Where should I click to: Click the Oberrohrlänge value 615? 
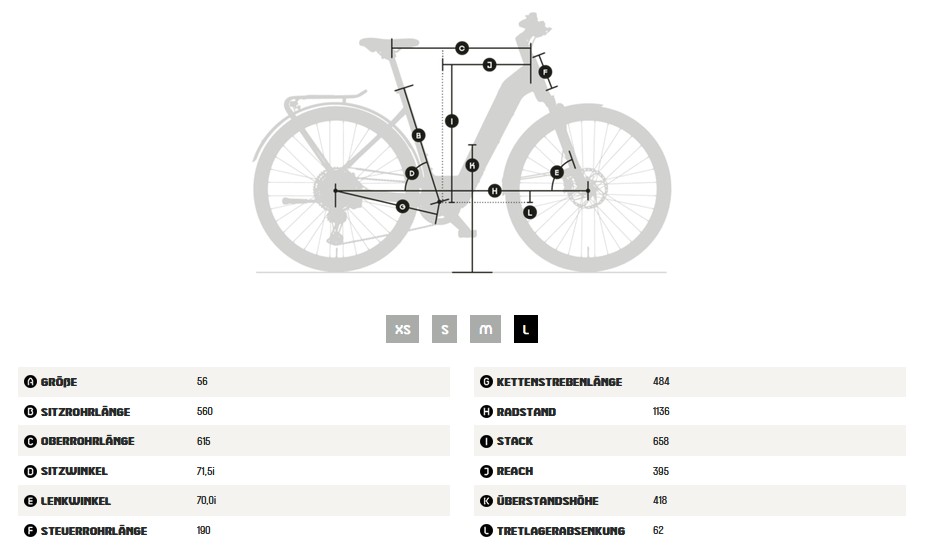[x=204, y=441]
